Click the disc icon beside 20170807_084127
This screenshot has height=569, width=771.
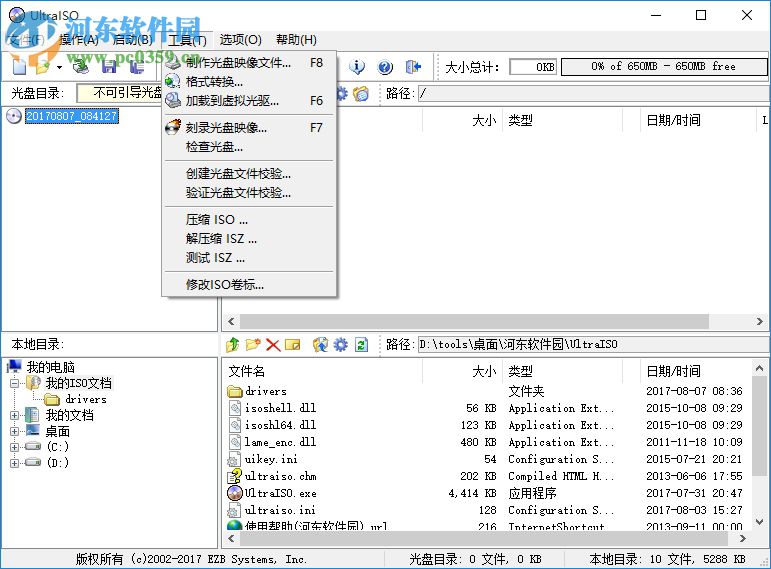coord(14,116)
